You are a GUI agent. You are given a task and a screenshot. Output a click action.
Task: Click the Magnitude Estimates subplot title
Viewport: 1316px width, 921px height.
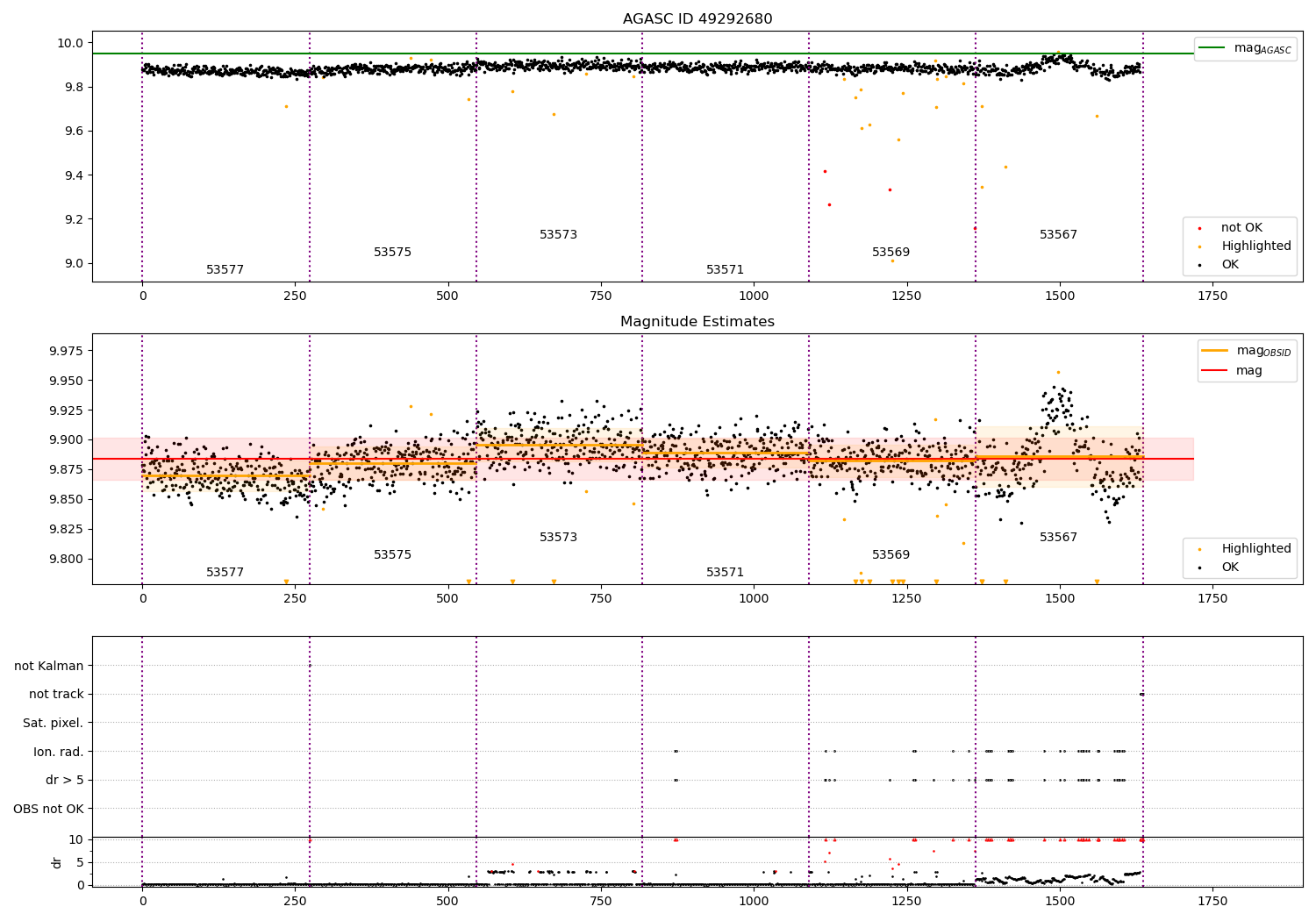697,322
